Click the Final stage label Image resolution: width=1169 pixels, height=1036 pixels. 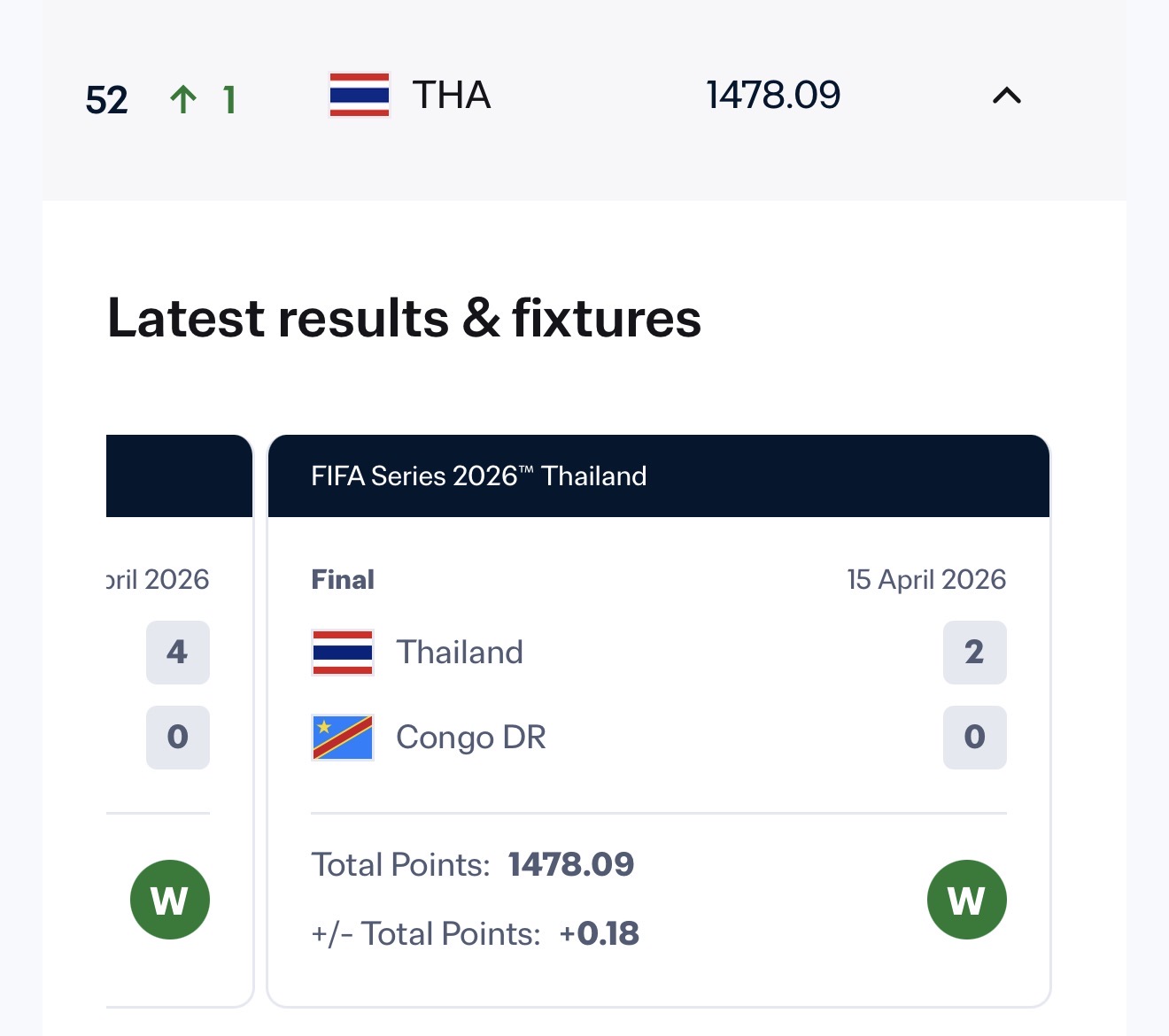343,579
